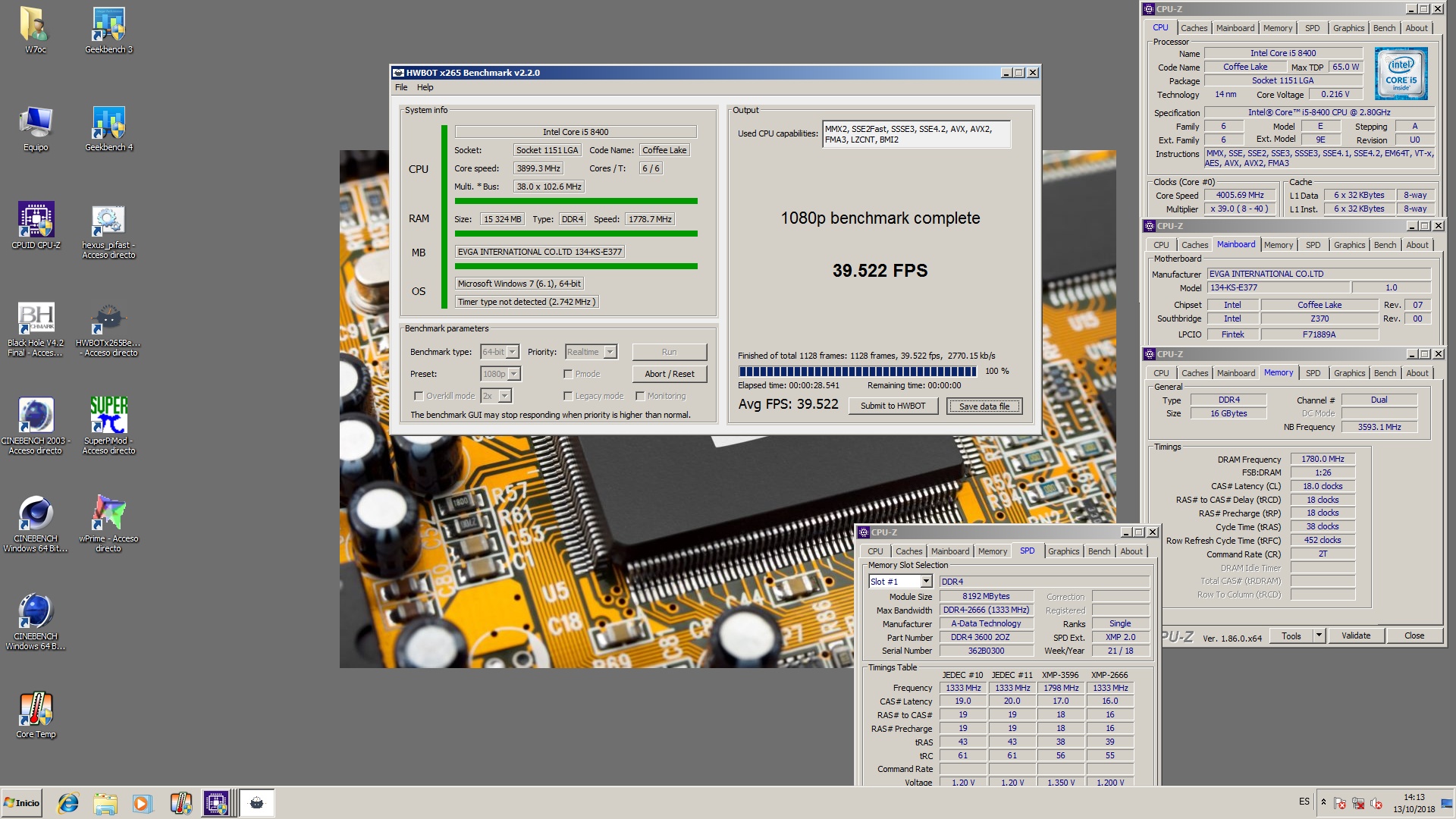Click the volume tray icon

tap(1376, 803)
